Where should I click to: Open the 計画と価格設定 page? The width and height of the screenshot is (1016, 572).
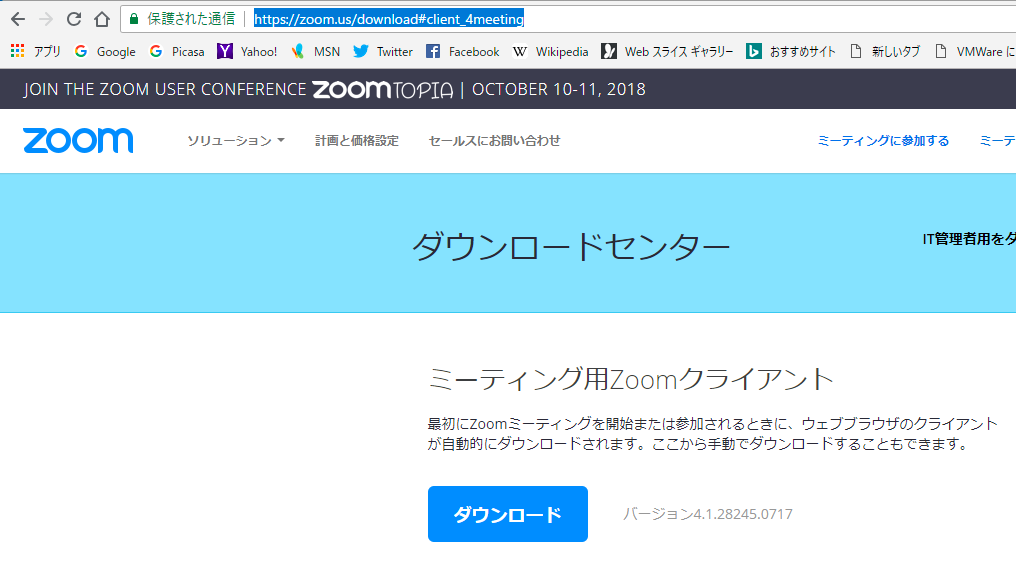point(357,141)
